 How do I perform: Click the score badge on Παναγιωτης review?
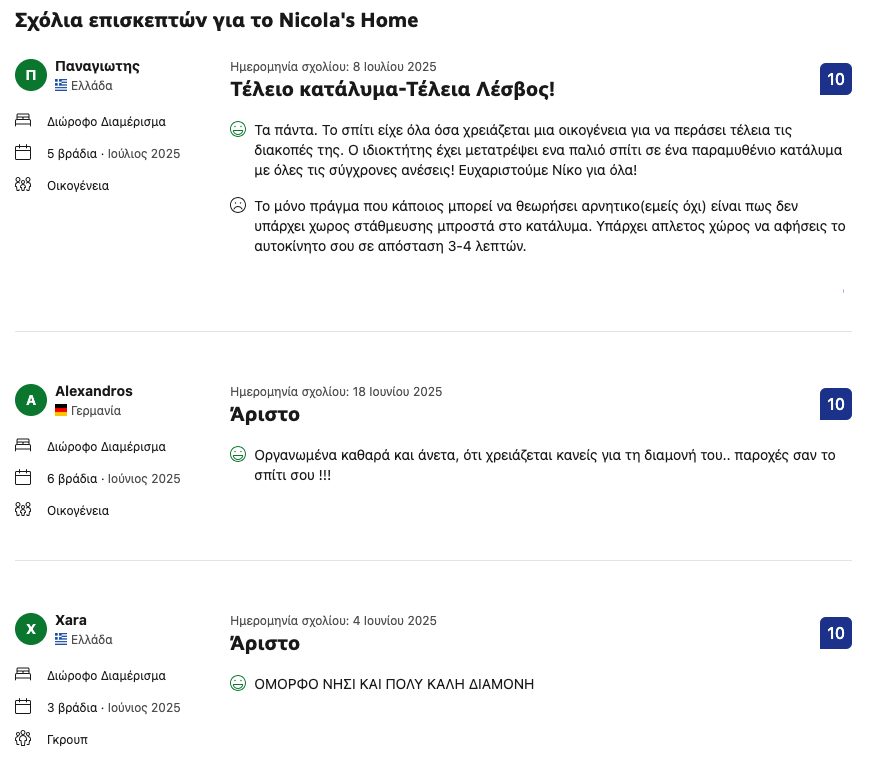835,79
